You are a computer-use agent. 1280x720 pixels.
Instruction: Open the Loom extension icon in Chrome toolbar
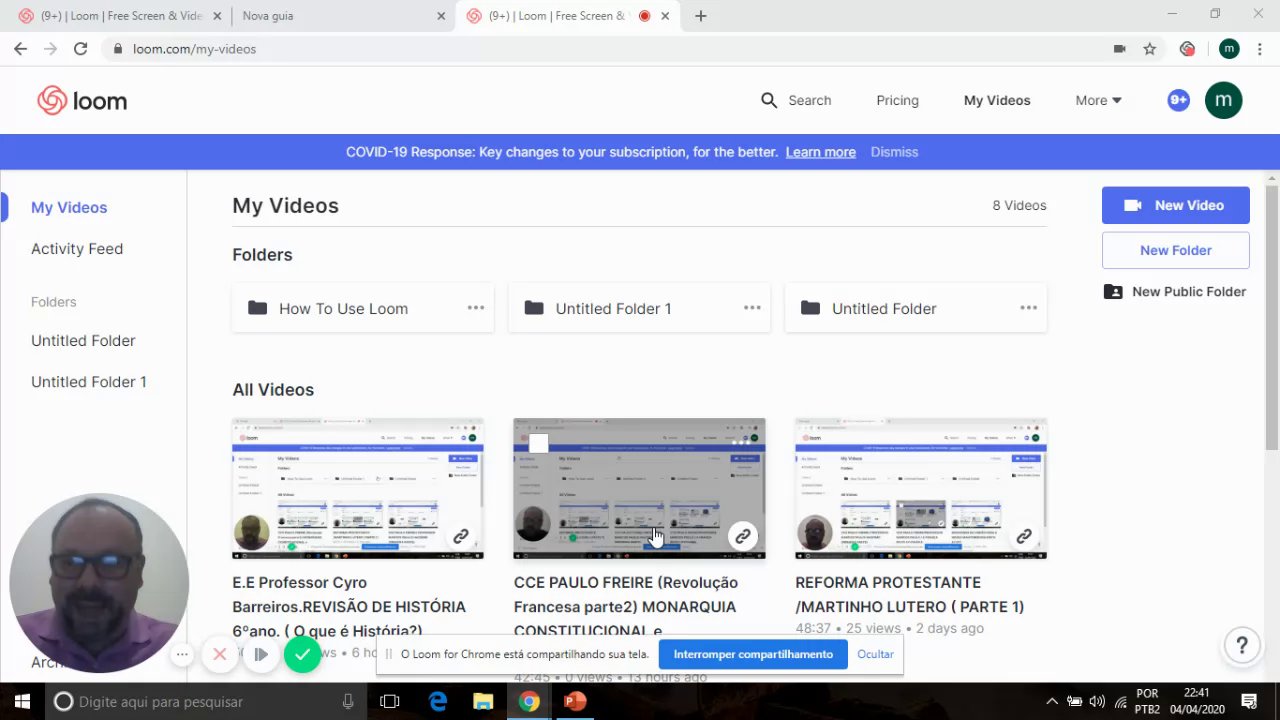[x=1187, y=48]
